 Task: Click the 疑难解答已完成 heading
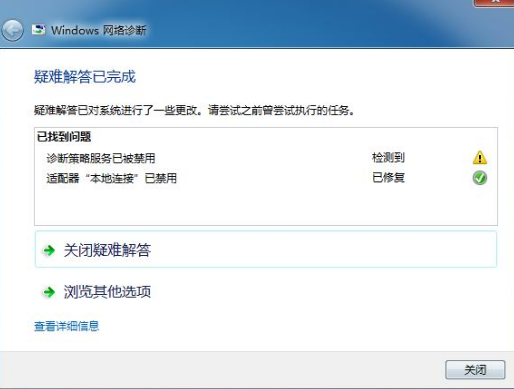tap(85, 77)
